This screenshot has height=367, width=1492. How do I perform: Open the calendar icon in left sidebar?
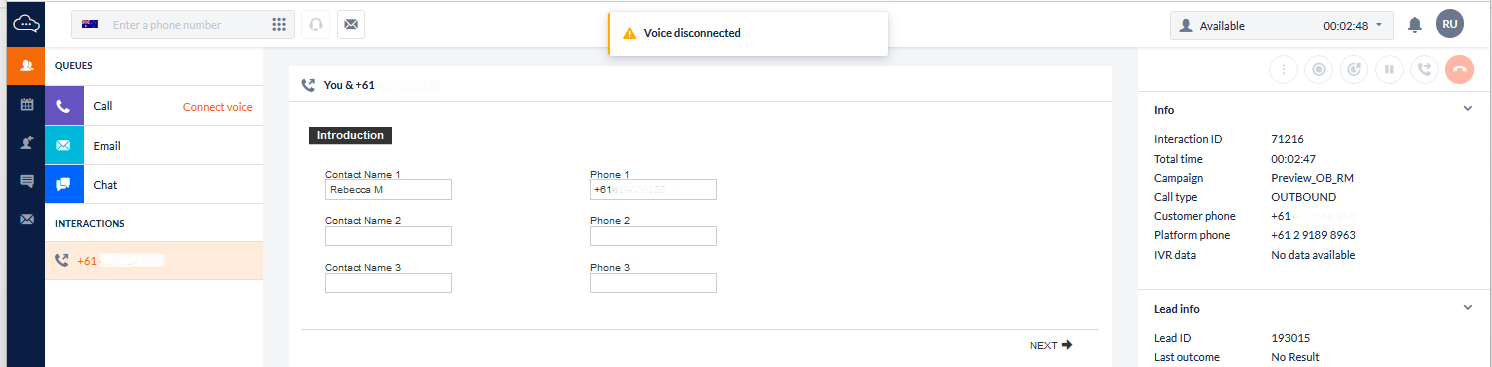[27, 104]
